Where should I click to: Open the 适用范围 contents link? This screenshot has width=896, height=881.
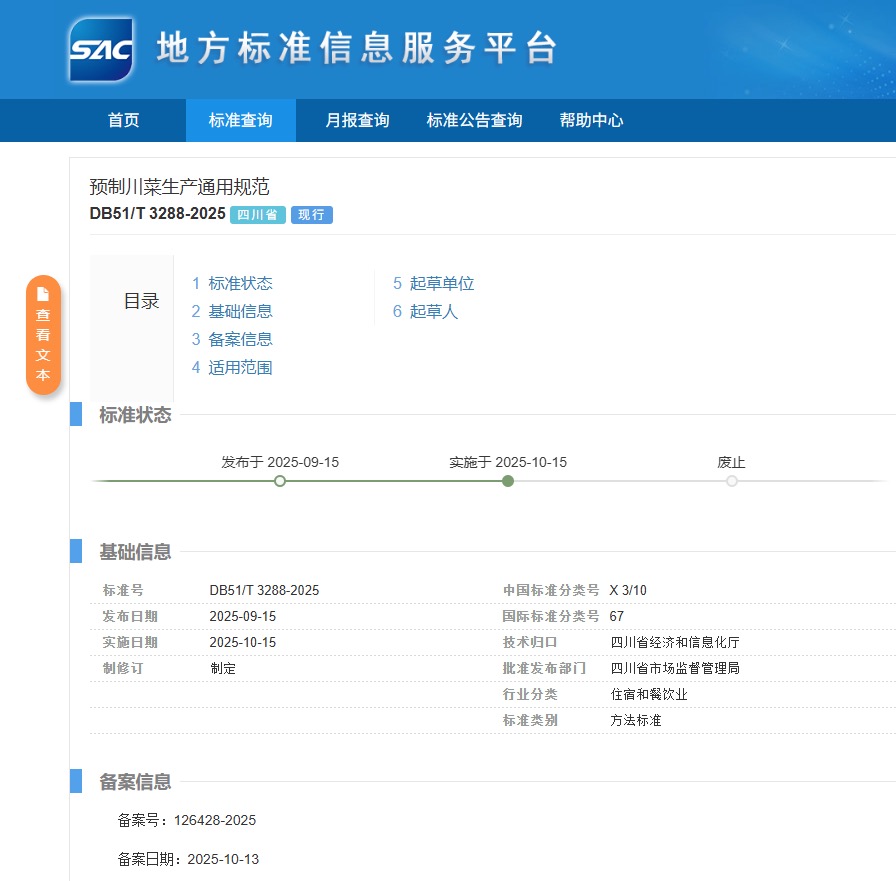(240, 367)
